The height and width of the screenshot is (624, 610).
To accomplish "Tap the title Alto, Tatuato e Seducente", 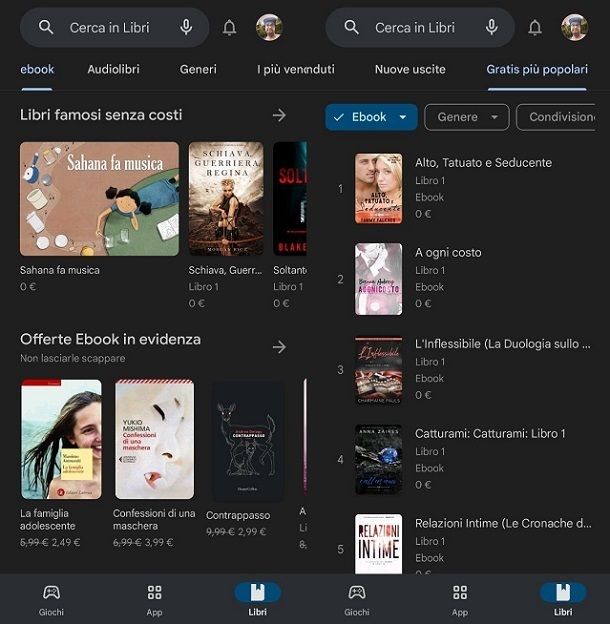I will pyautogui.click(x=483, y=163).
